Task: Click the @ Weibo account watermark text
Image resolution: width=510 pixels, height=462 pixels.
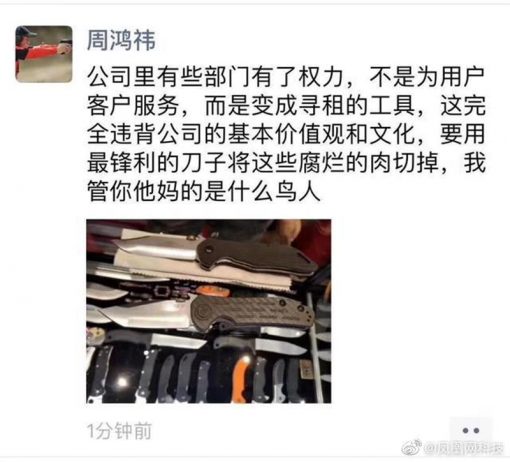Action: click(464, 449)
